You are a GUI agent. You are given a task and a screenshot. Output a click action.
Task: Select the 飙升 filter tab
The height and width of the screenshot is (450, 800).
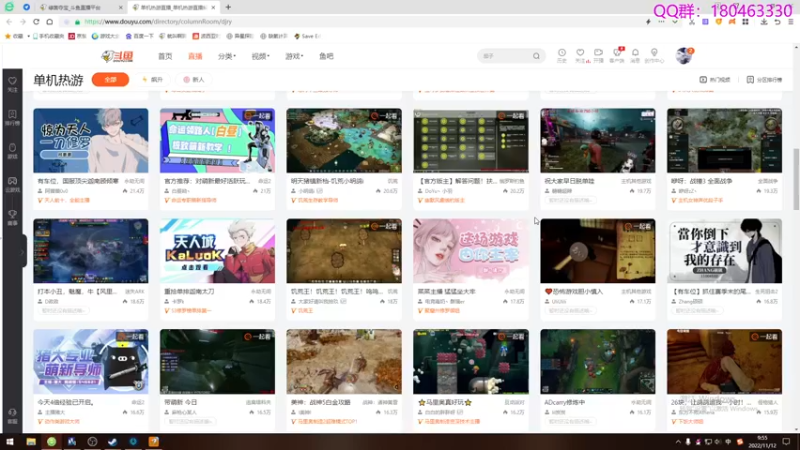tap(153, 80)
